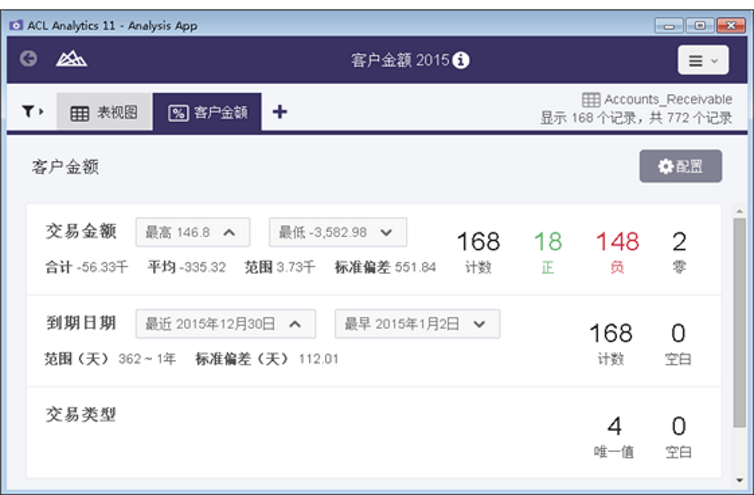The width and height of the screenshot is (754, 495).
Task: Expand the 最早 2015年1月2日 dropdown
Action: pyautogui.click(x=417, y=324)
